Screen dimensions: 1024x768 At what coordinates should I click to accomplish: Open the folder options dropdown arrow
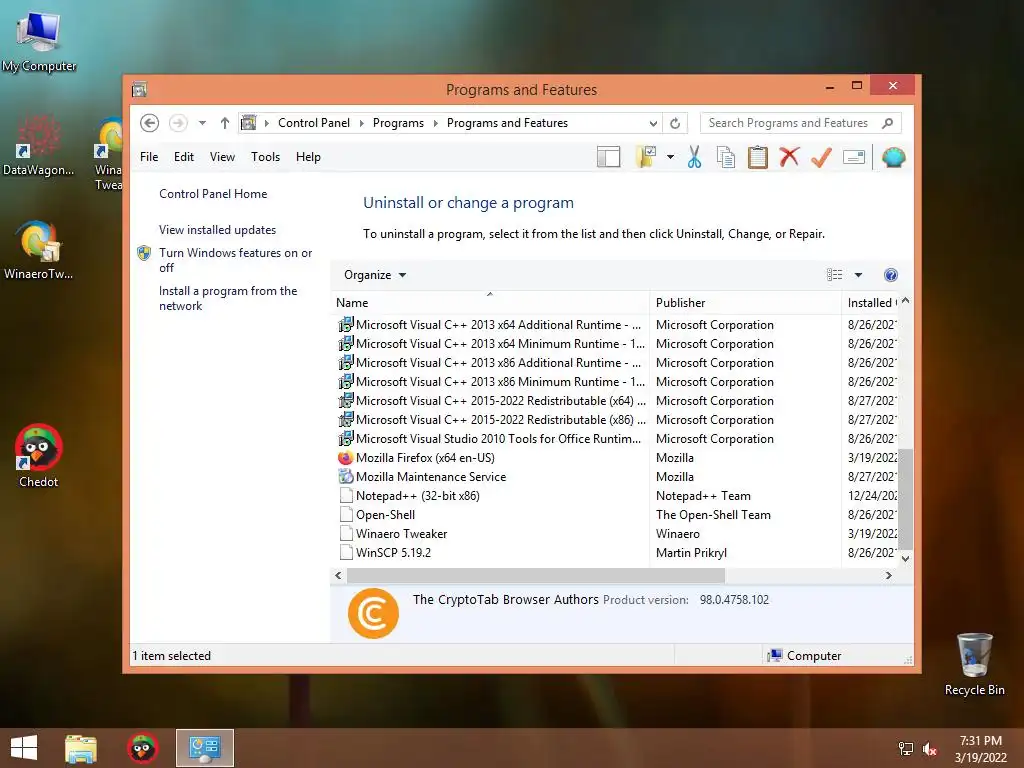pyautogui.click(x=670, y=157)
